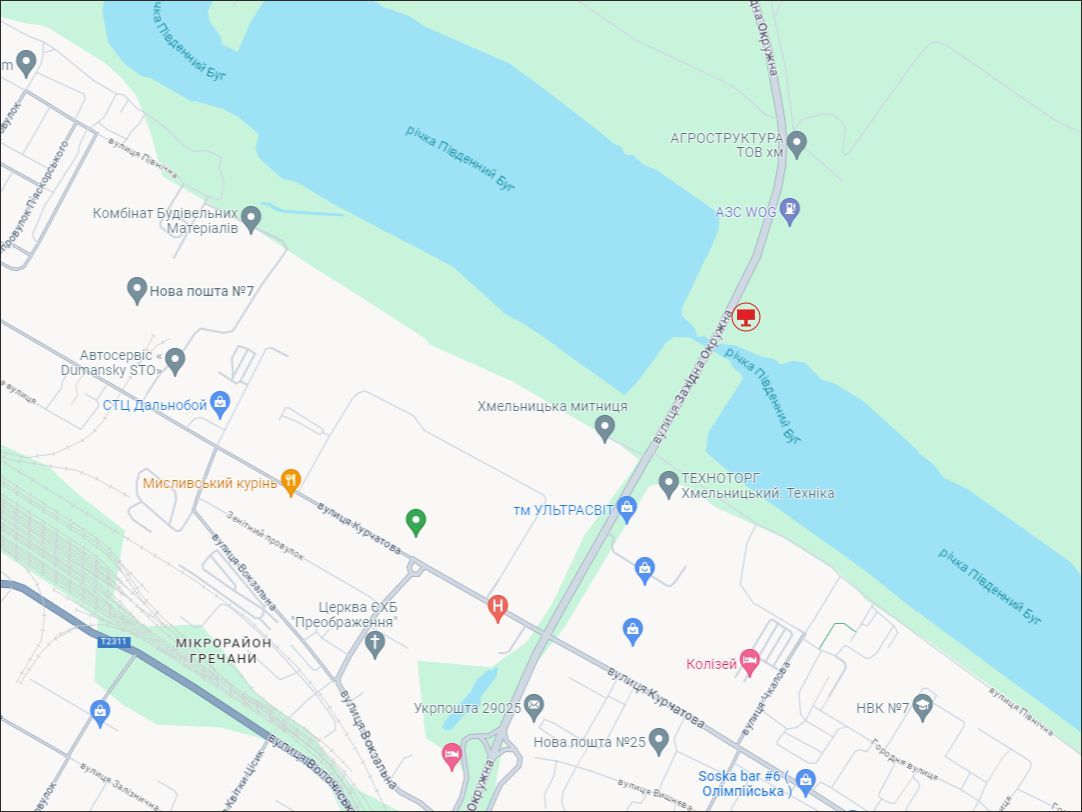Select the Комбінат Будівельних Матеріалів pin
The image size is (1082, 812).
coord(251,220)
